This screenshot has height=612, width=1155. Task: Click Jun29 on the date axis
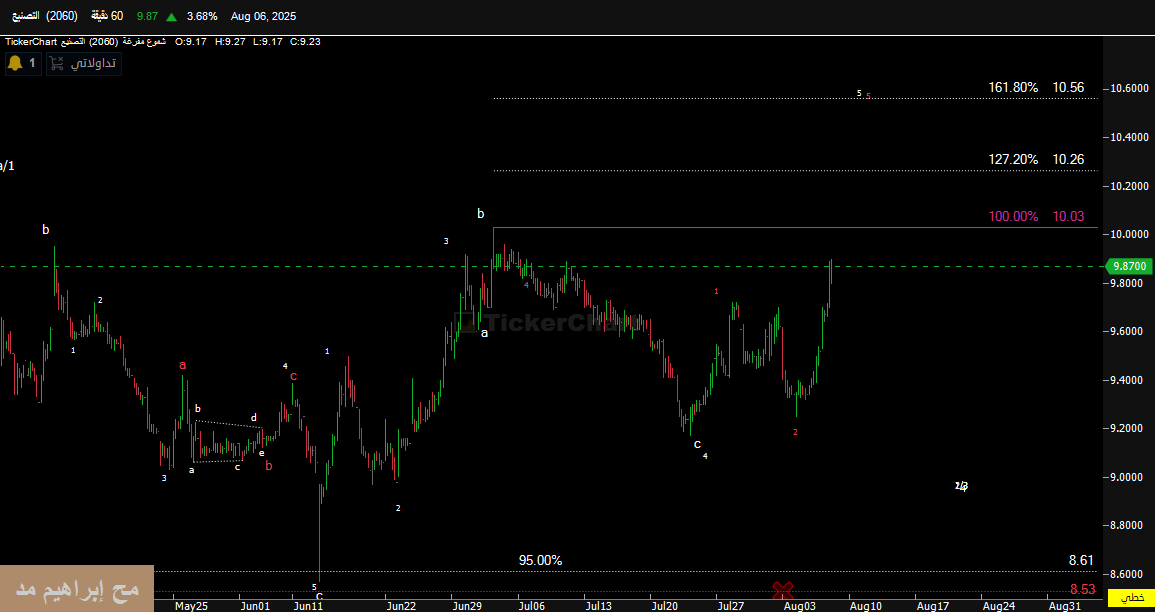tap(467, 606)
